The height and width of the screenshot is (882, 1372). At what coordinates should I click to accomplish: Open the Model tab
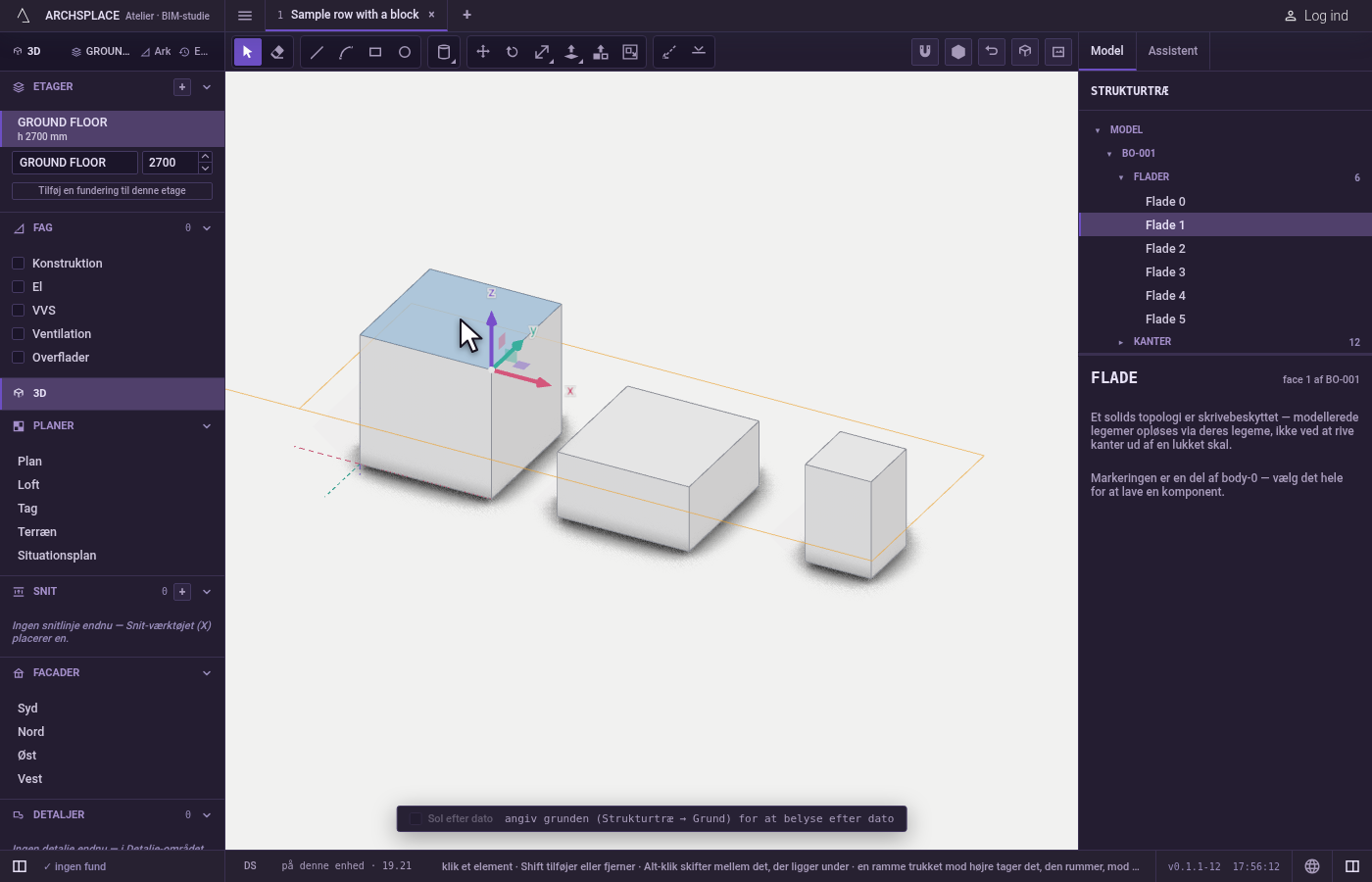click(1107, 51)
